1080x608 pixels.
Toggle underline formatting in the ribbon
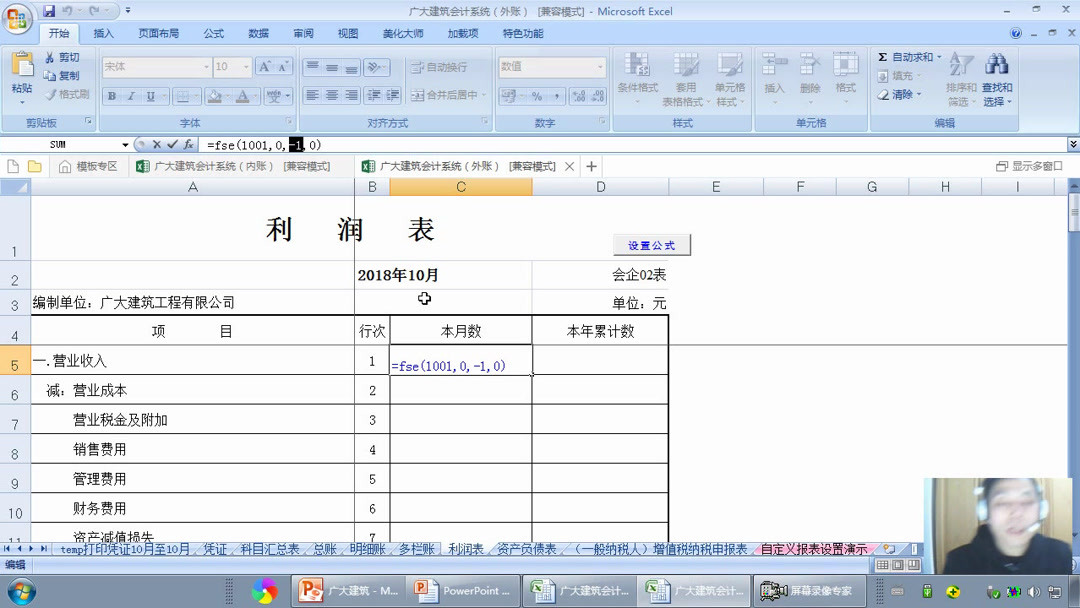point(148,96)
